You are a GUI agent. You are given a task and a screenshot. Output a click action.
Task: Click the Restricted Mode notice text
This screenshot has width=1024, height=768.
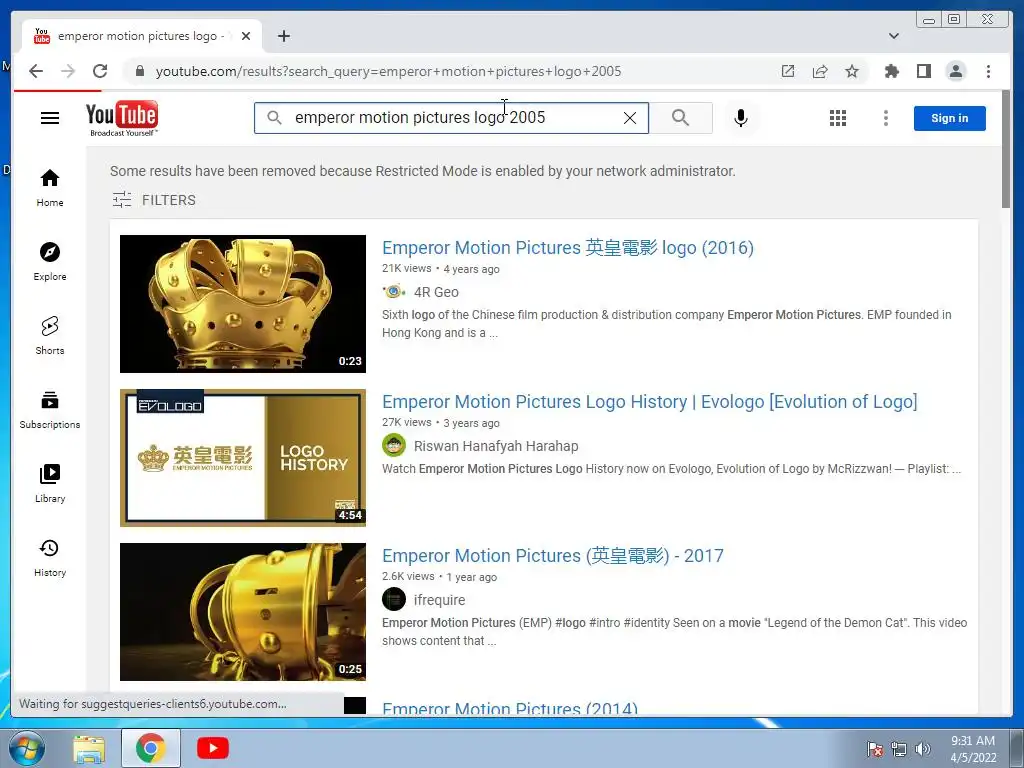pos(423,171)
